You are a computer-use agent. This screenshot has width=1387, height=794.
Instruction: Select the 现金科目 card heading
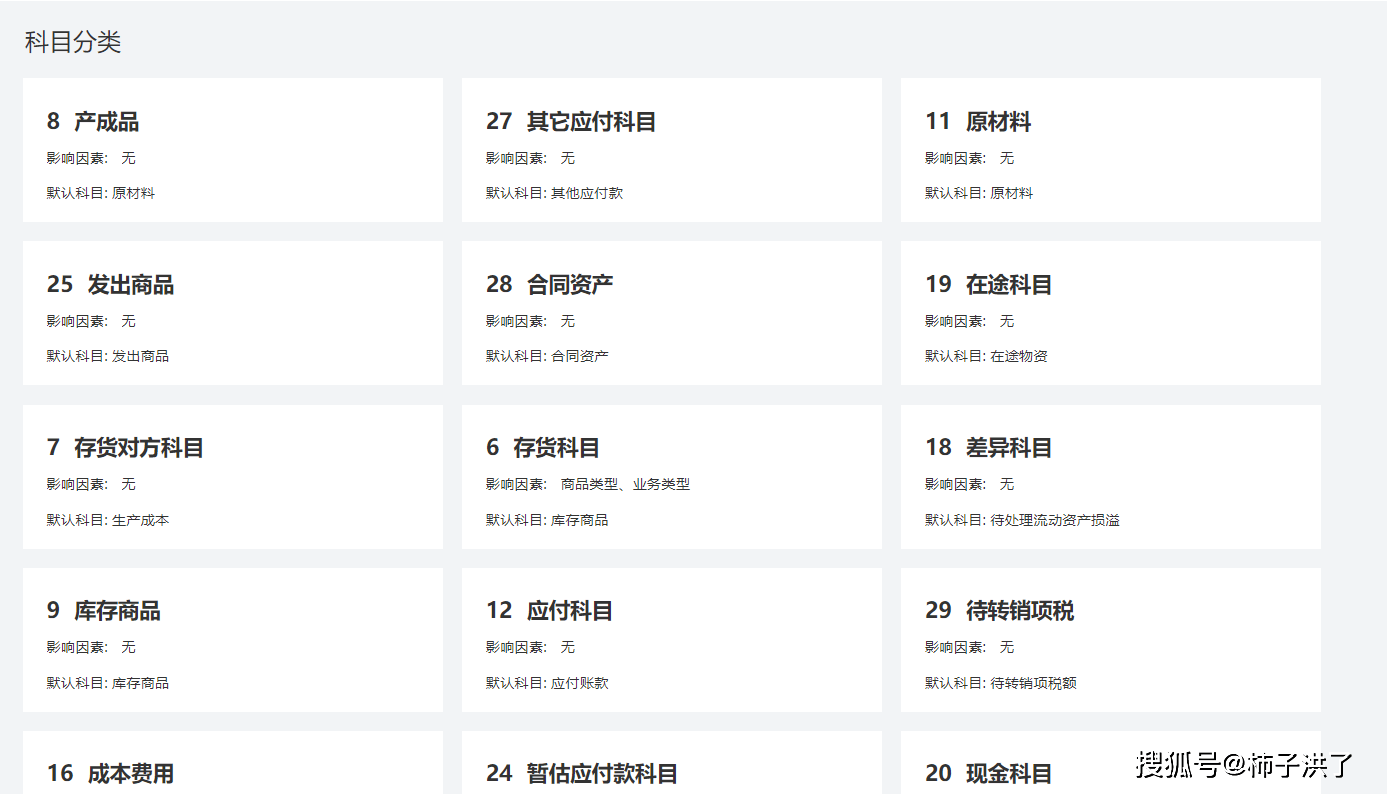(x=1008, y=773)
